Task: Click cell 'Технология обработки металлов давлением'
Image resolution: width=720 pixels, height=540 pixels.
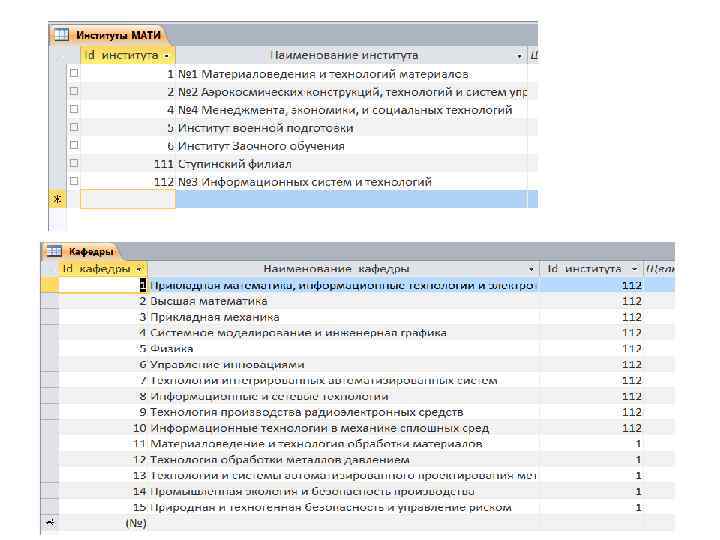Action: click(x=343, y=460)
